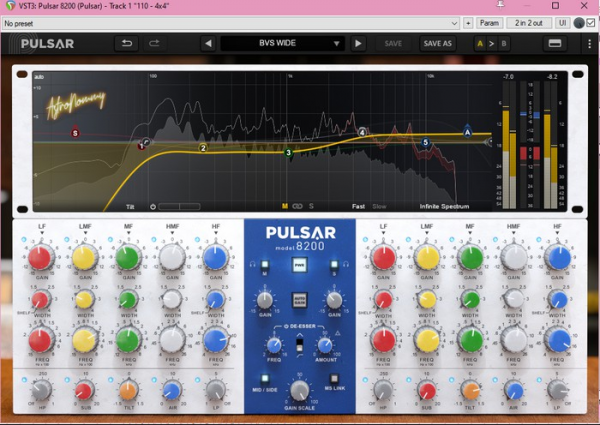
Task: Select blue EQ node 5 on graph
Action: click(425, 142)
